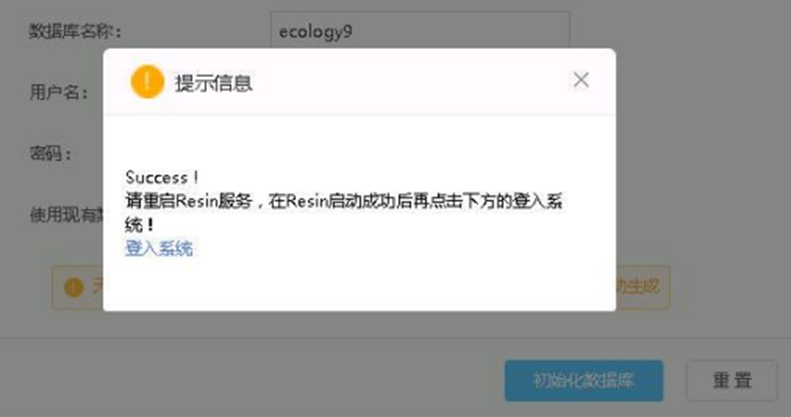The image size is (791, 417).
Task: Click the second message line reading 统！
Action: [140, 225]
